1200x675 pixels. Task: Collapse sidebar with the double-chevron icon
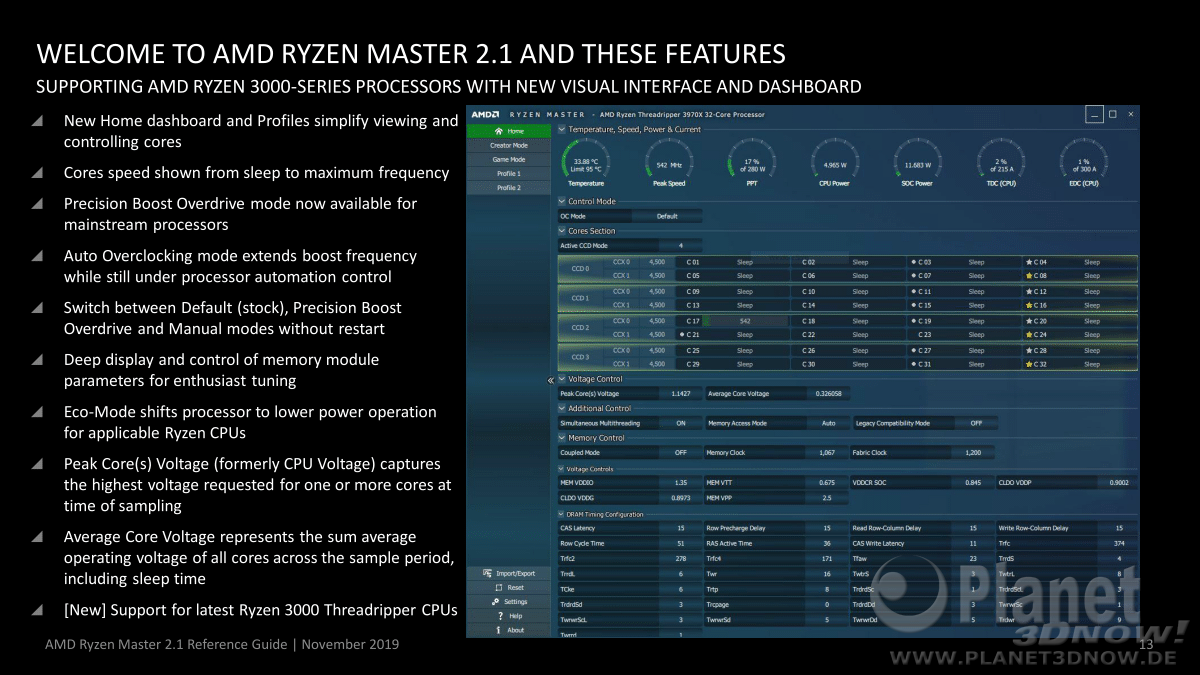pos(550,380)
